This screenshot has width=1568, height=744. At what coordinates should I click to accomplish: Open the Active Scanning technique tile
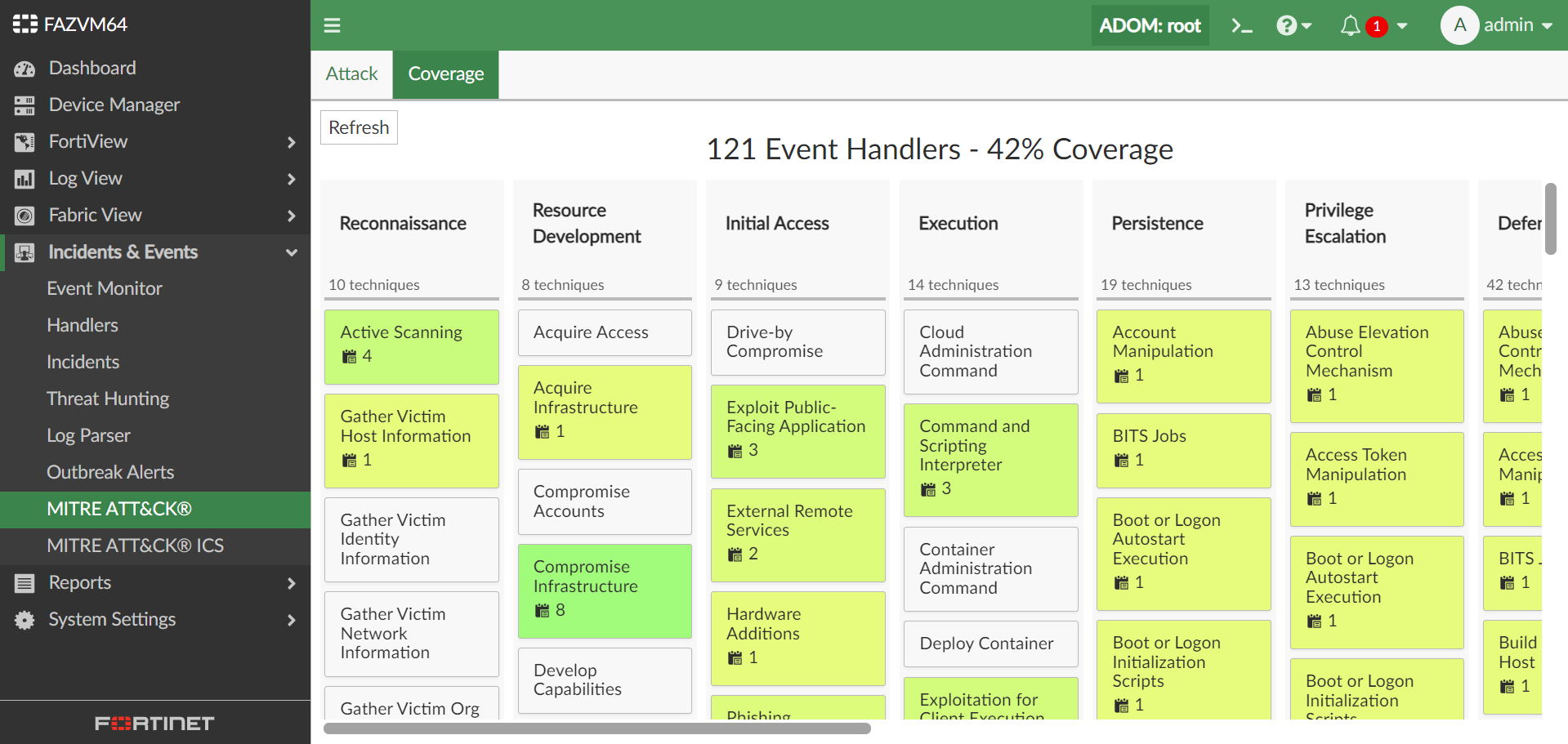click(x=412, y=347)
